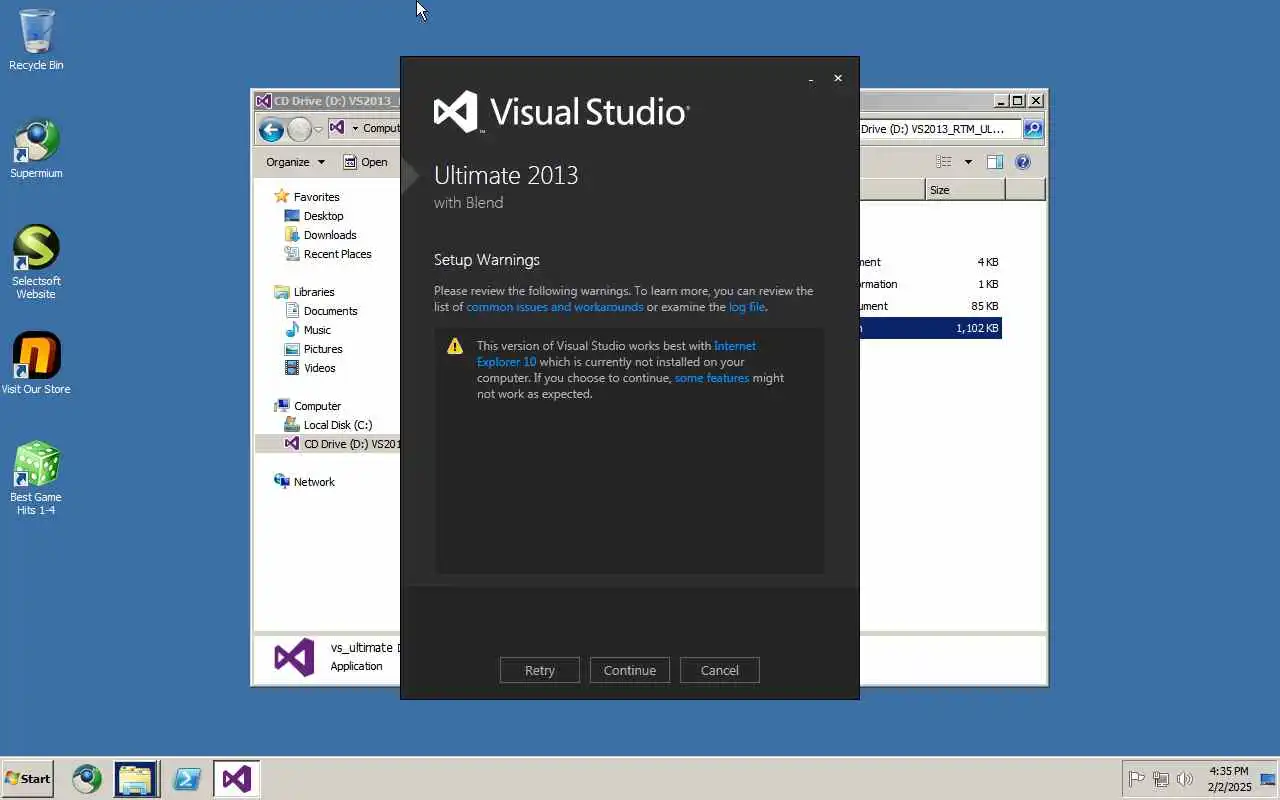Open Best Game Hits 1-4 desktop icon
1280x800 pixels.
(x=36, y=478)
